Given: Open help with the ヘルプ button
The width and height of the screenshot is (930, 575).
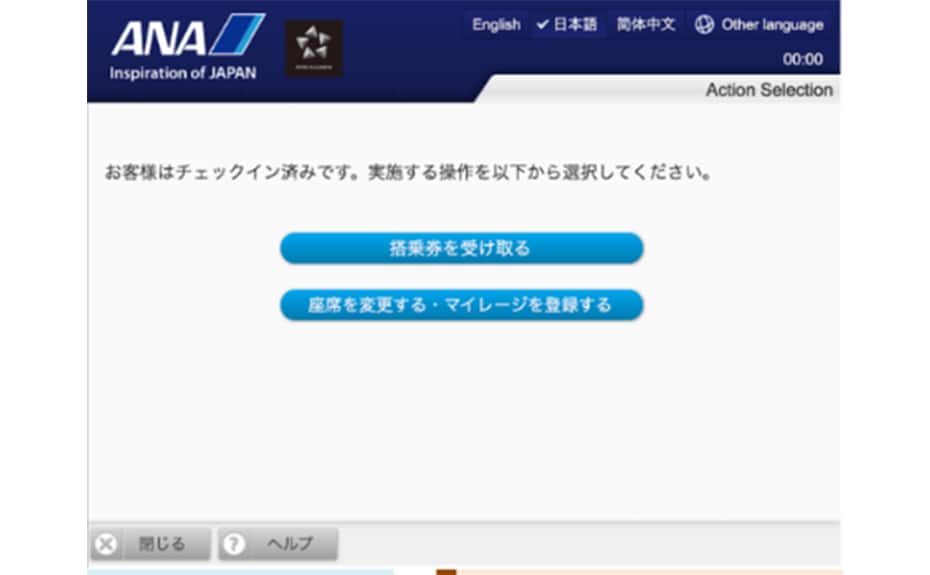Looking at the screenshot, I should [x=279, y=544].
